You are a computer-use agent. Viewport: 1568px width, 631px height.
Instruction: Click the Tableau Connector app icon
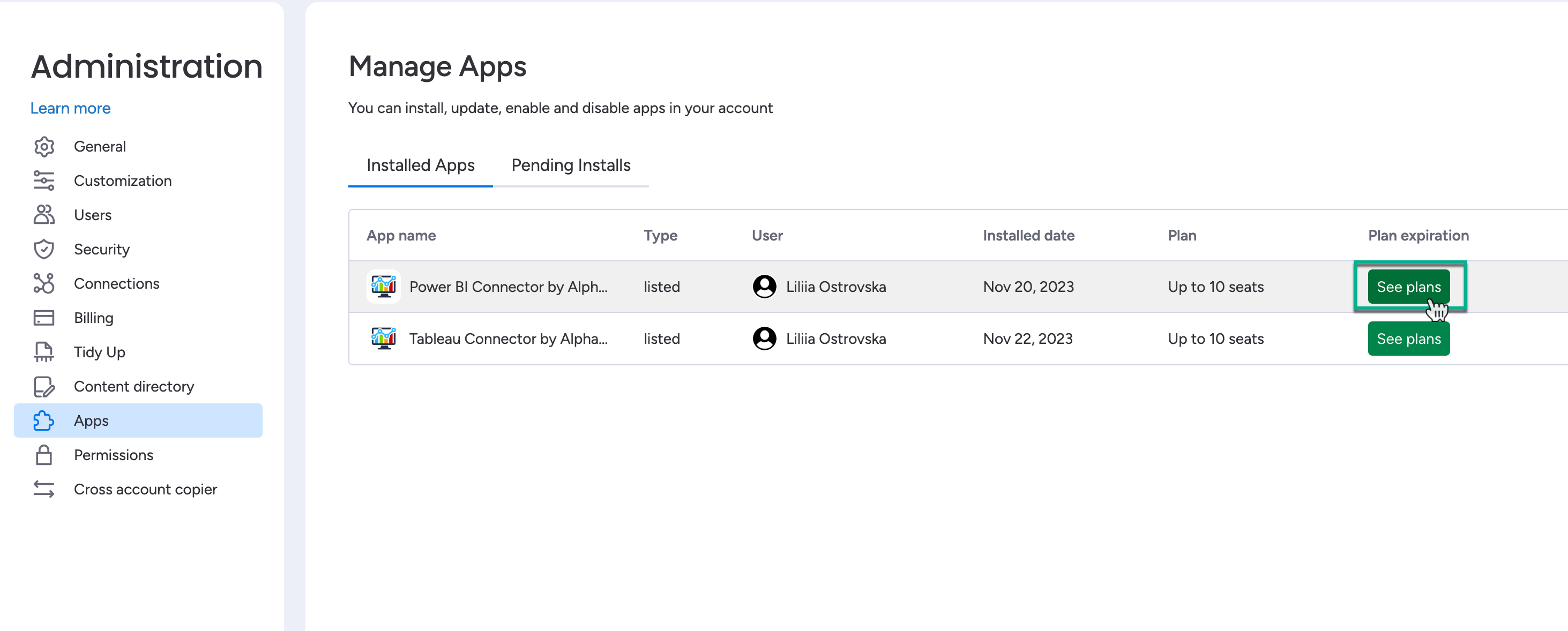384,339
